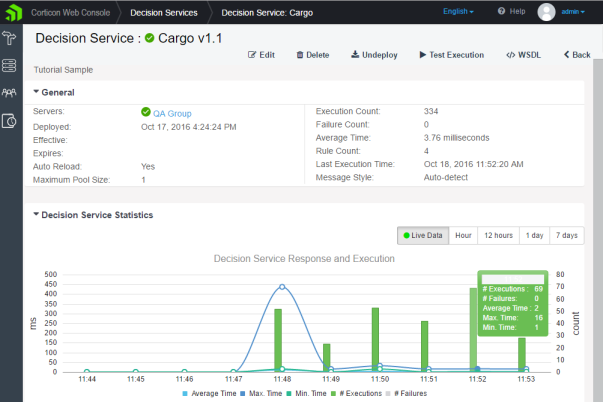This screenshot has height=402, width=603.
Task: Click the Edit button
Action: pyautogui.click(x=262, y=55)
